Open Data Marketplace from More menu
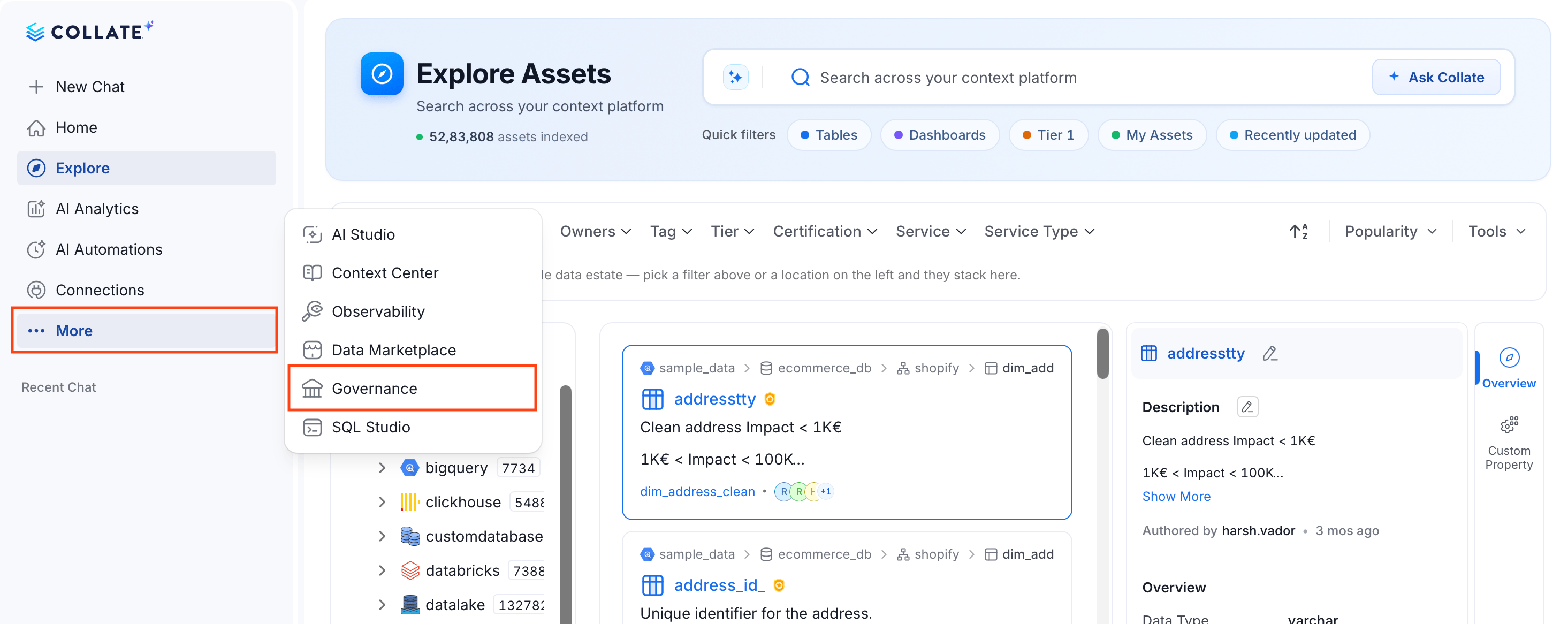This screenshot has width=1568, height=624. [413, 350]
